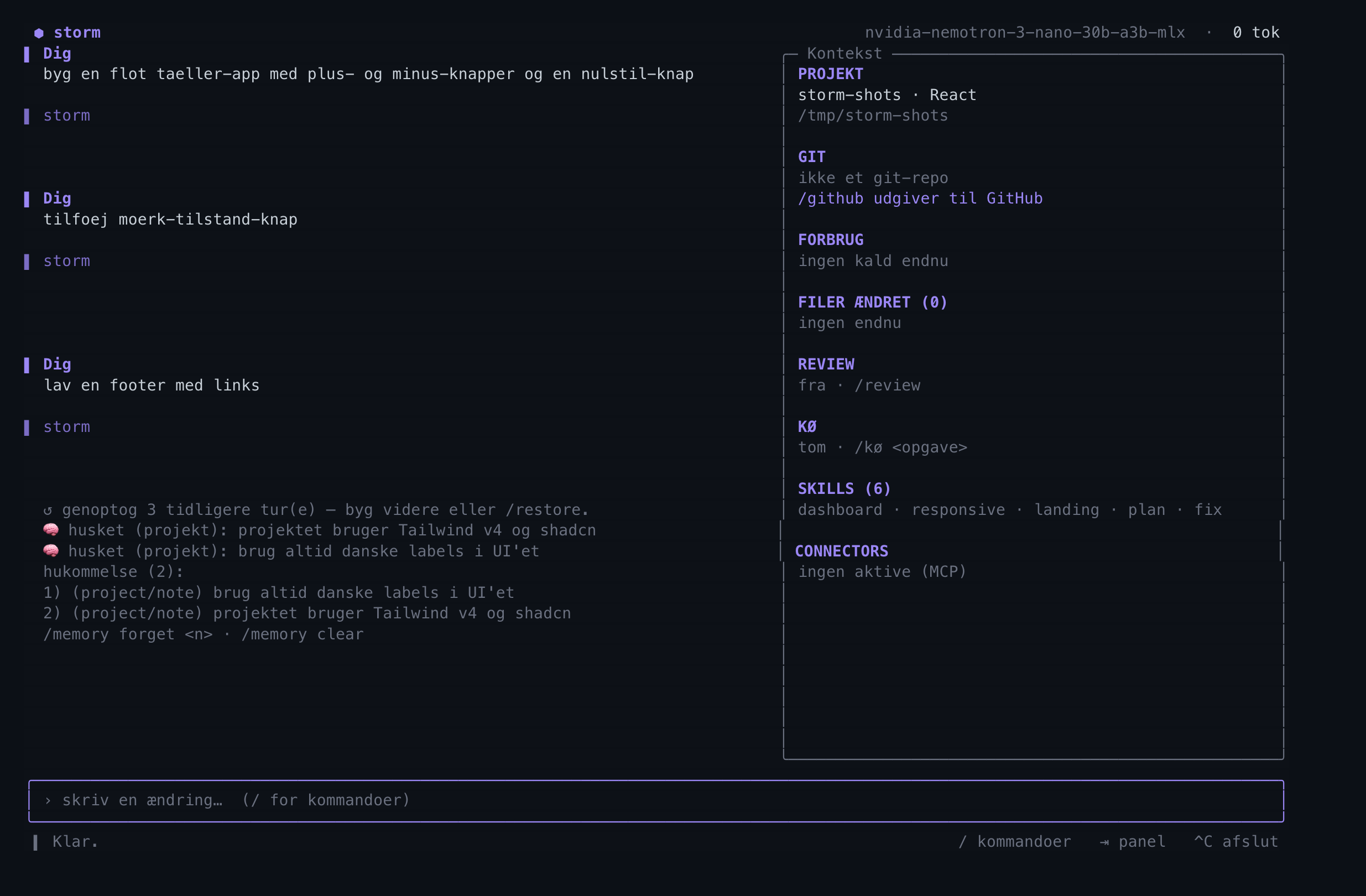Click the '^C afslut' footer hint
This screenshot has width=1366, height=896.
[x=1236, y=841]
